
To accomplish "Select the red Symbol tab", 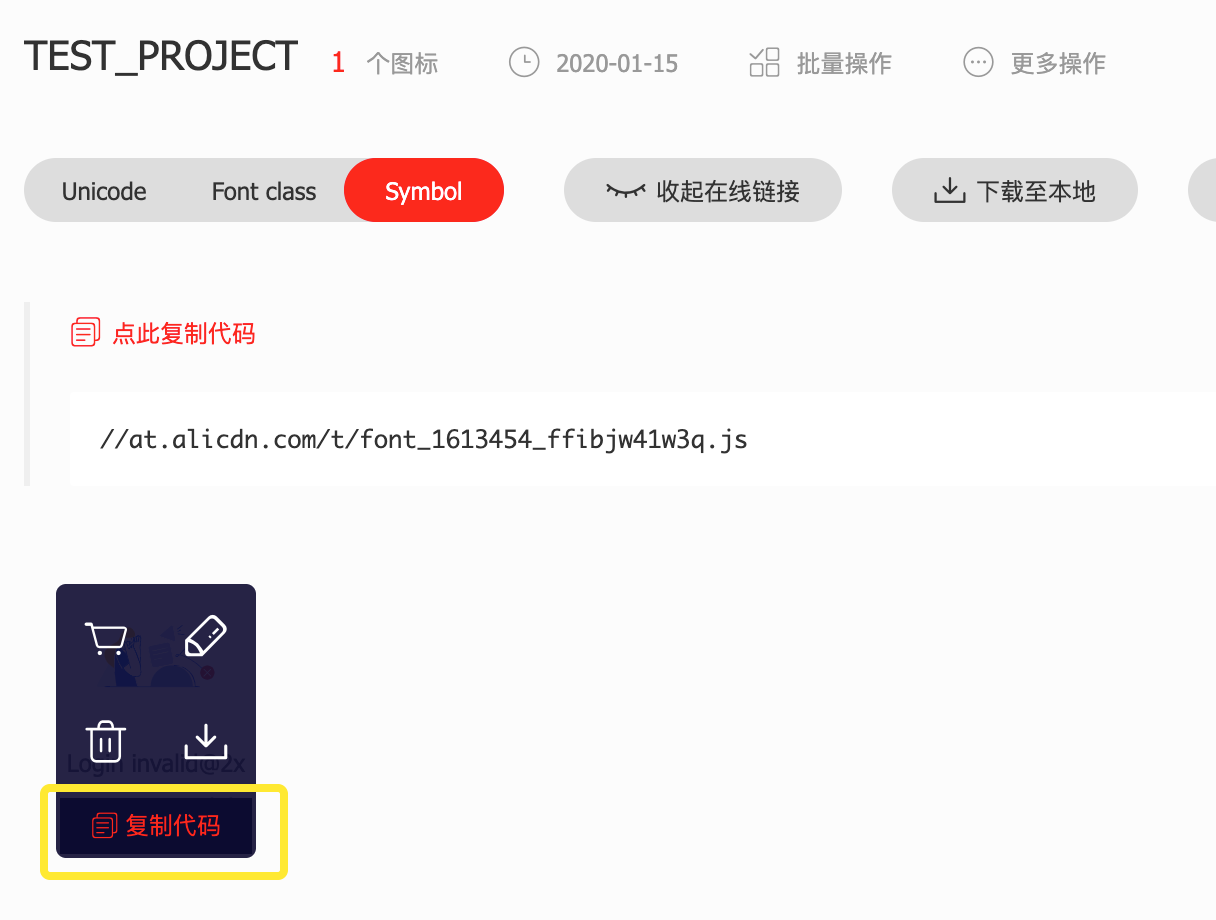I will click(424, 190).
